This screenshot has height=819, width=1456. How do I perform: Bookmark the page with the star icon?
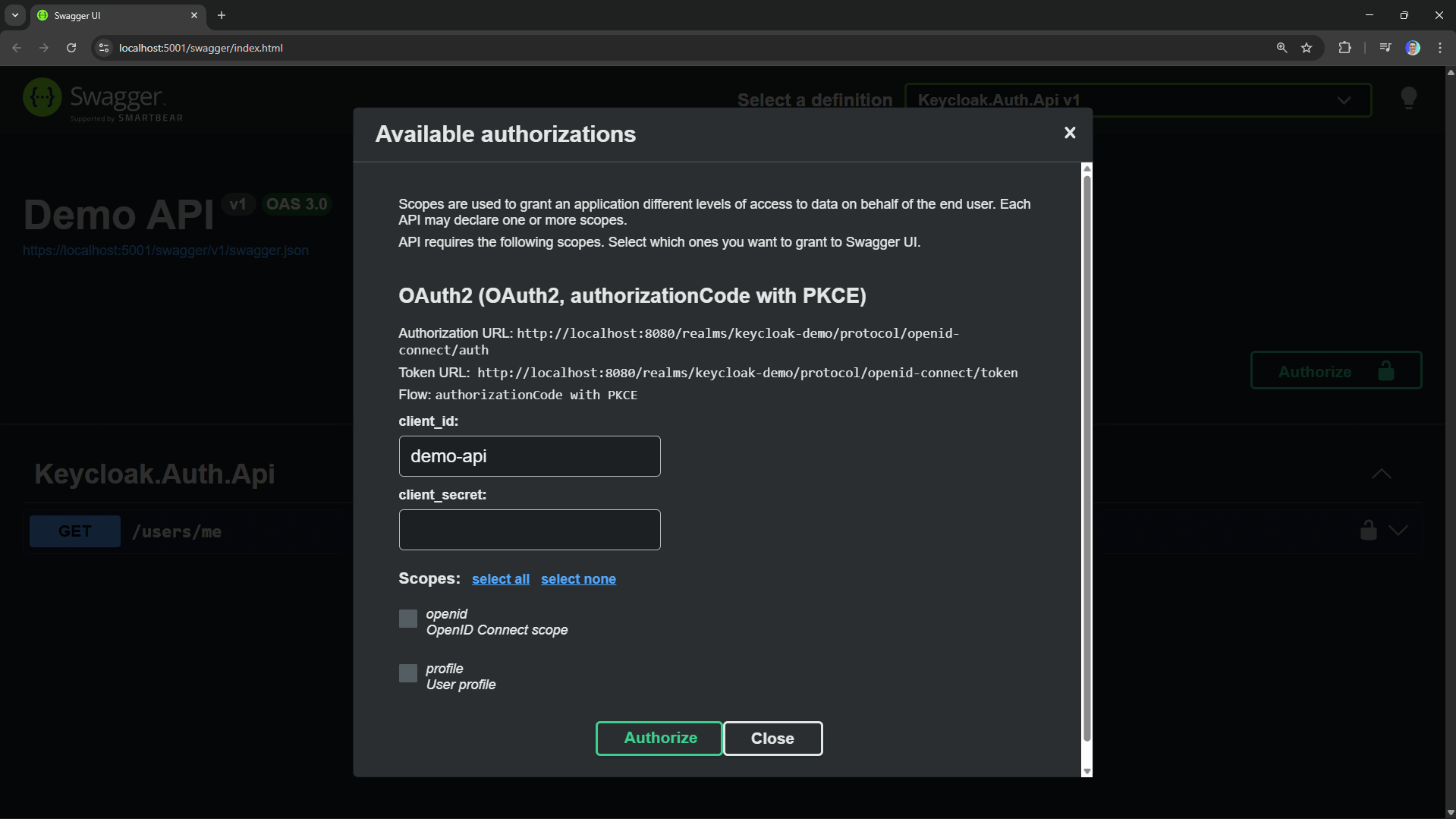pyautogui.click(x=1307, y=47)
